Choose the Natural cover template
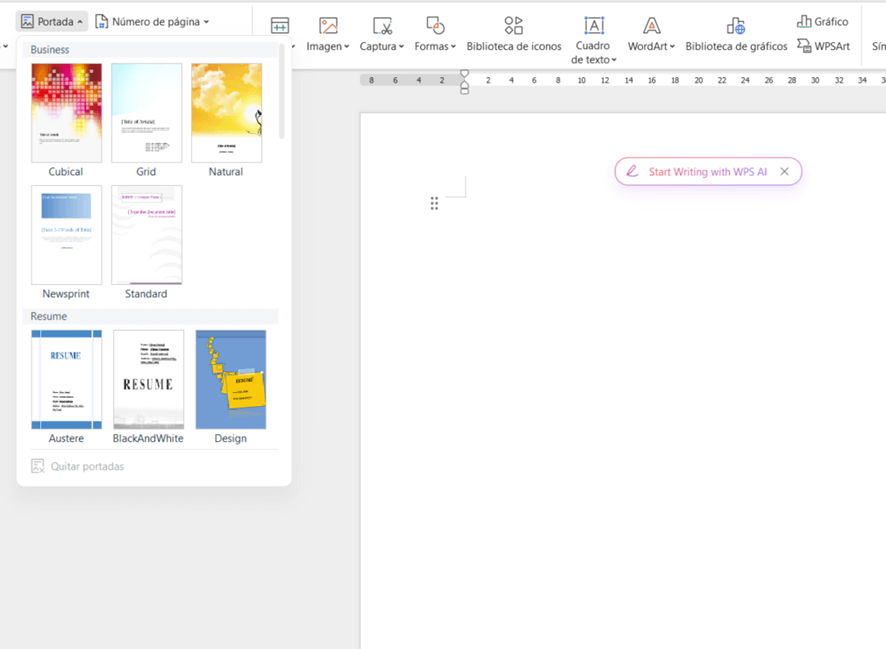Viewport: 886px width, 649px height. pyautogui.click(x=226, y=113)
